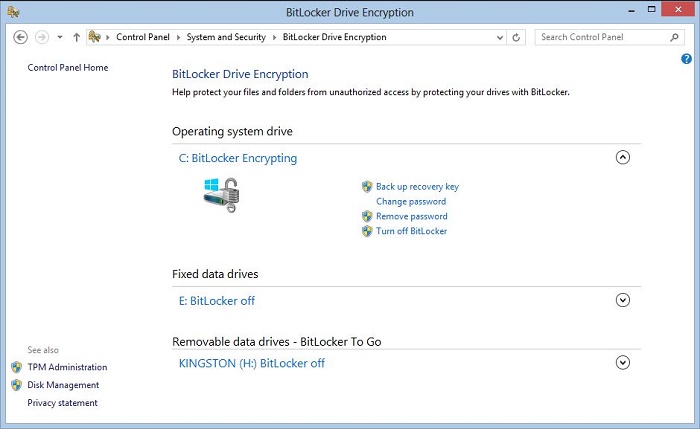Open the address bar history dropdown
Screen dimensions: 700x429
tap(499, 37)
